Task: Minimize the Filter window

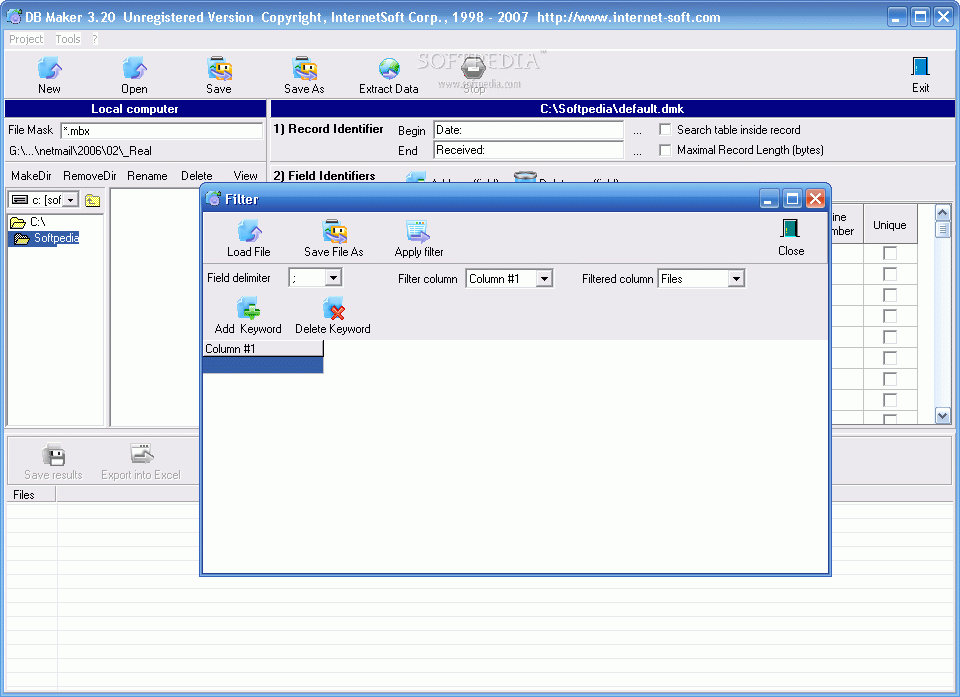Action: [769, 198]
